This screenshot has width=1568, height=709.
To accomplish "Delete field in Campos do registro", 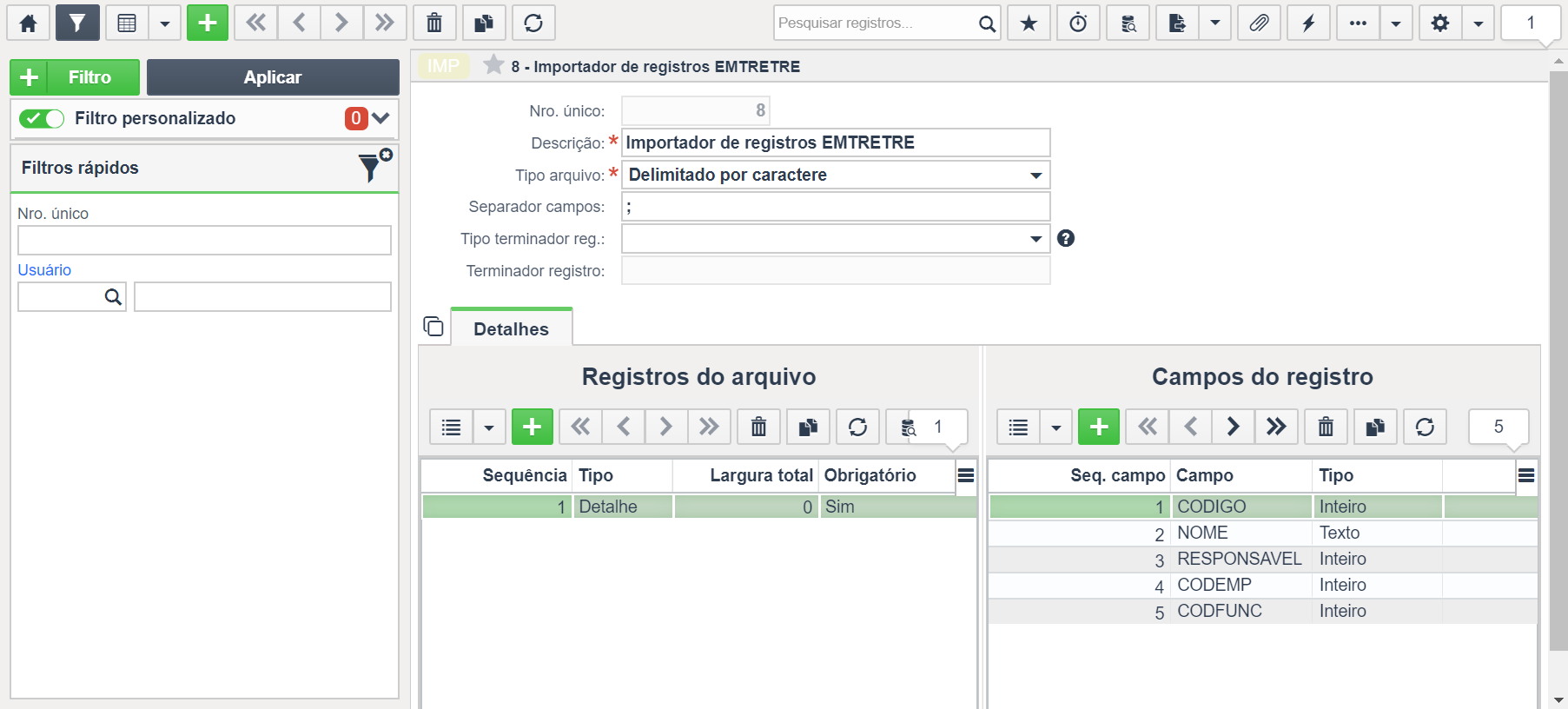I will tap(1326, 427).
